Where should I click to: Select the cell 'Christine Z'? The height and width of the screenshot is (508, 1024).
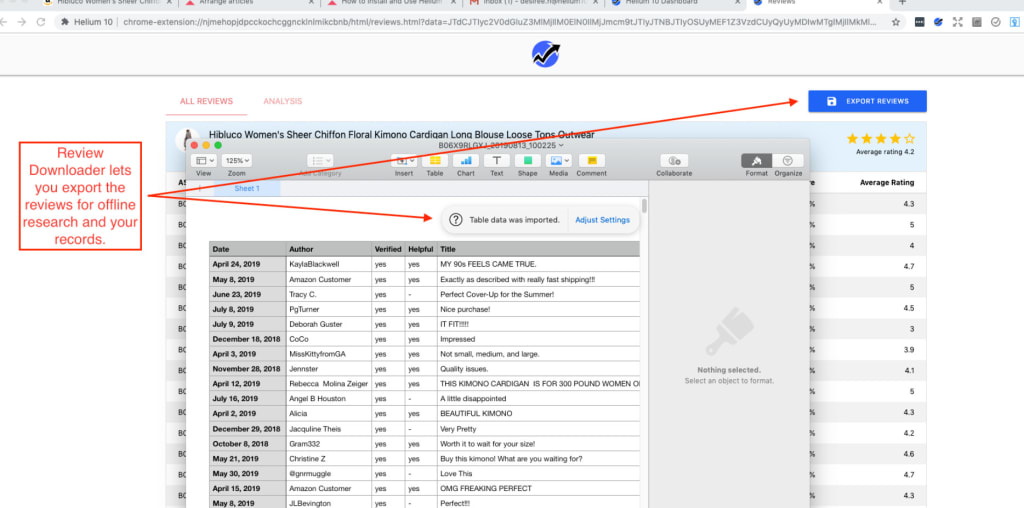coord(329,459)
